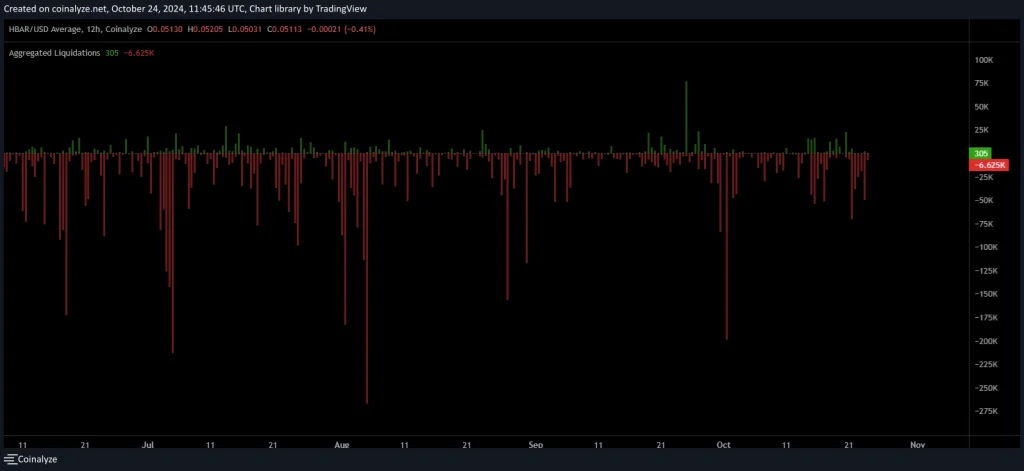Click the 100K price axis label
Screen dimensions: 1024x471
point(984,60)
